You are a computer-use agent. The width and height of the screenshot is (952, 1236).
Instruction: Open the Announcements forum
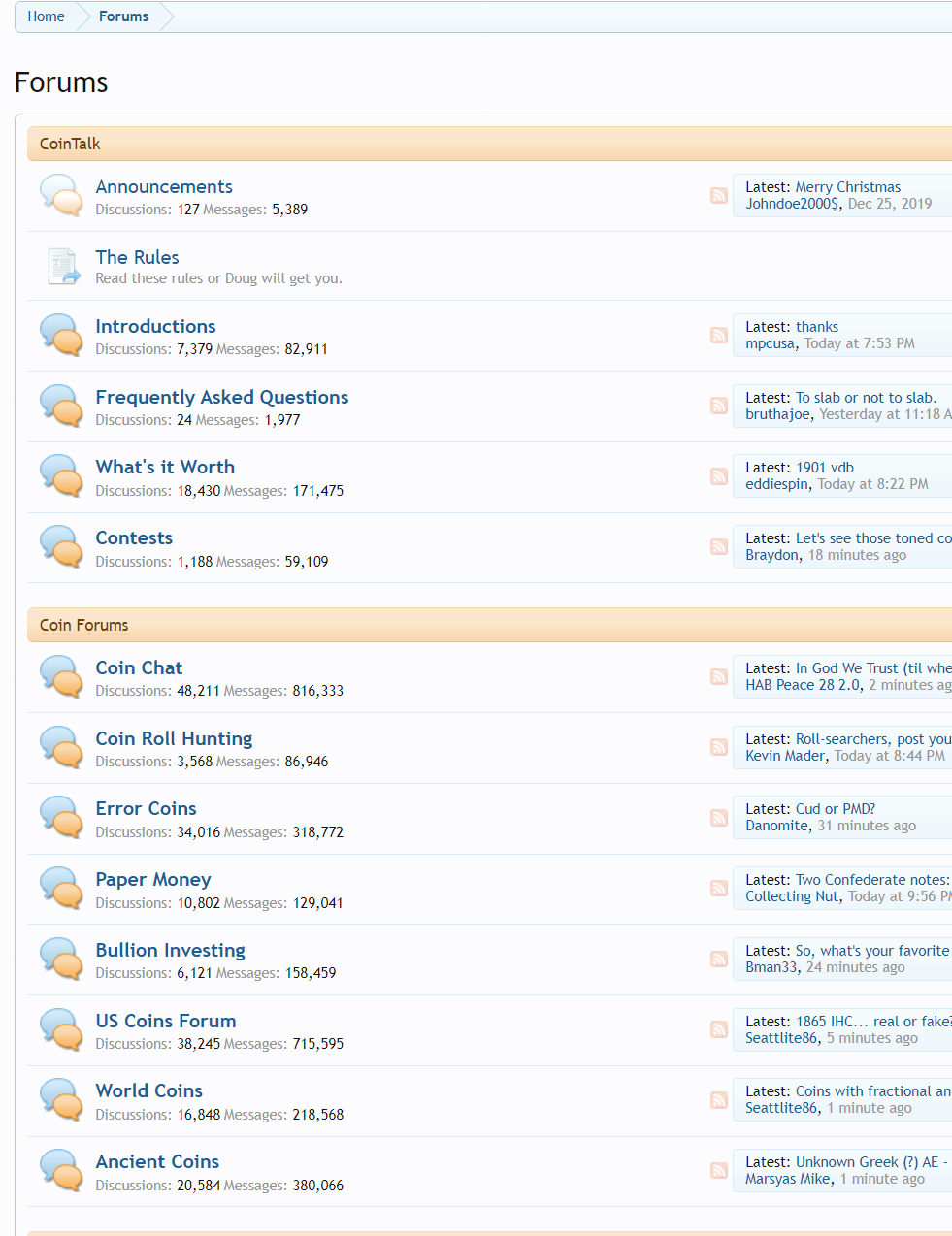[x=164, y=186]
